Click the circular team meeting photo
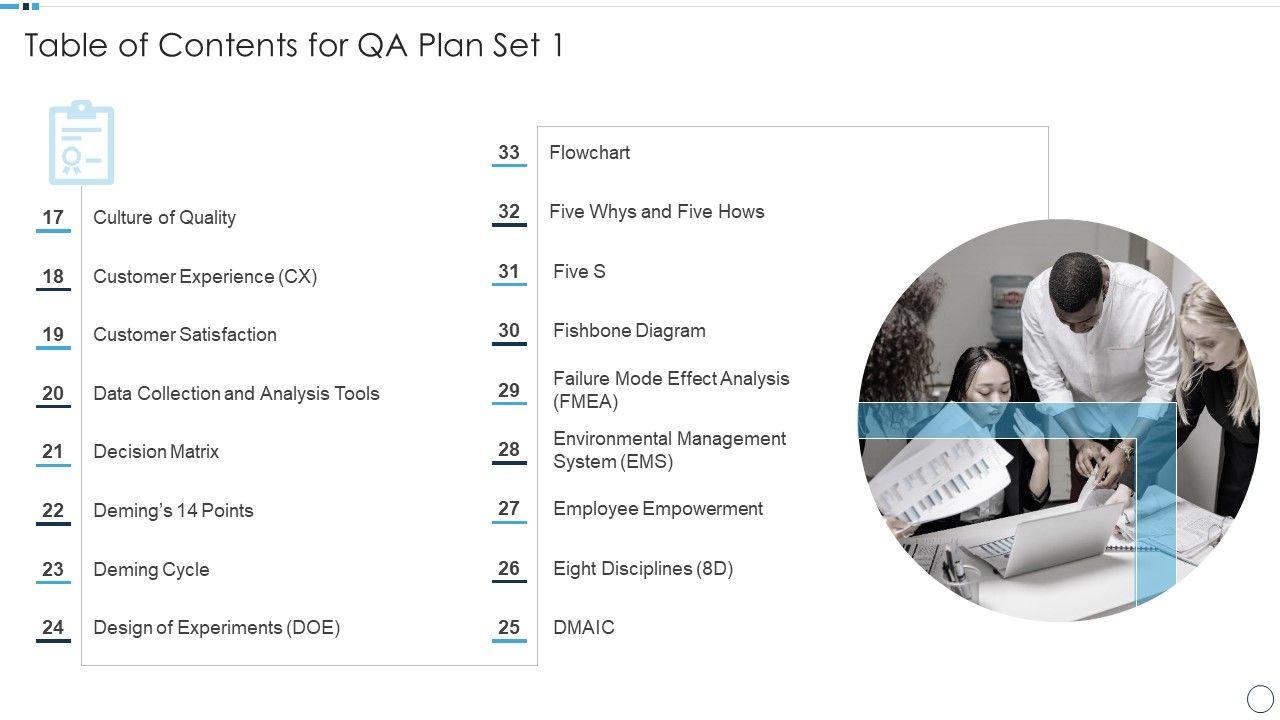1280x720 pixels. pyautogui.click(x=1058, y=420)
